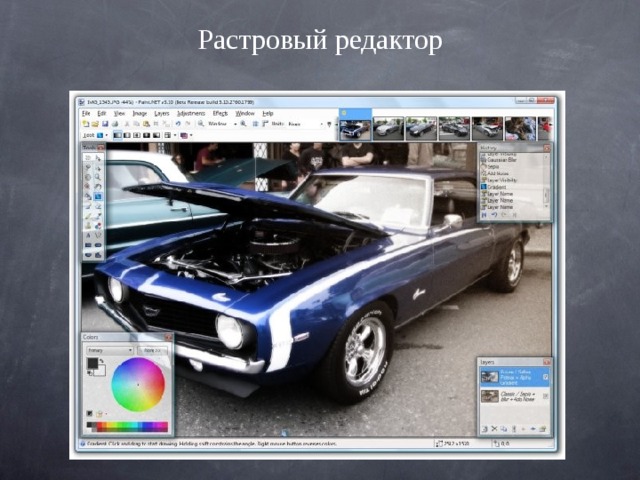Image resolution: width=640 pixels, height=480 pixels.
Task: Select the Rounded Rectangle tool
Action: (x=98, y=245)
